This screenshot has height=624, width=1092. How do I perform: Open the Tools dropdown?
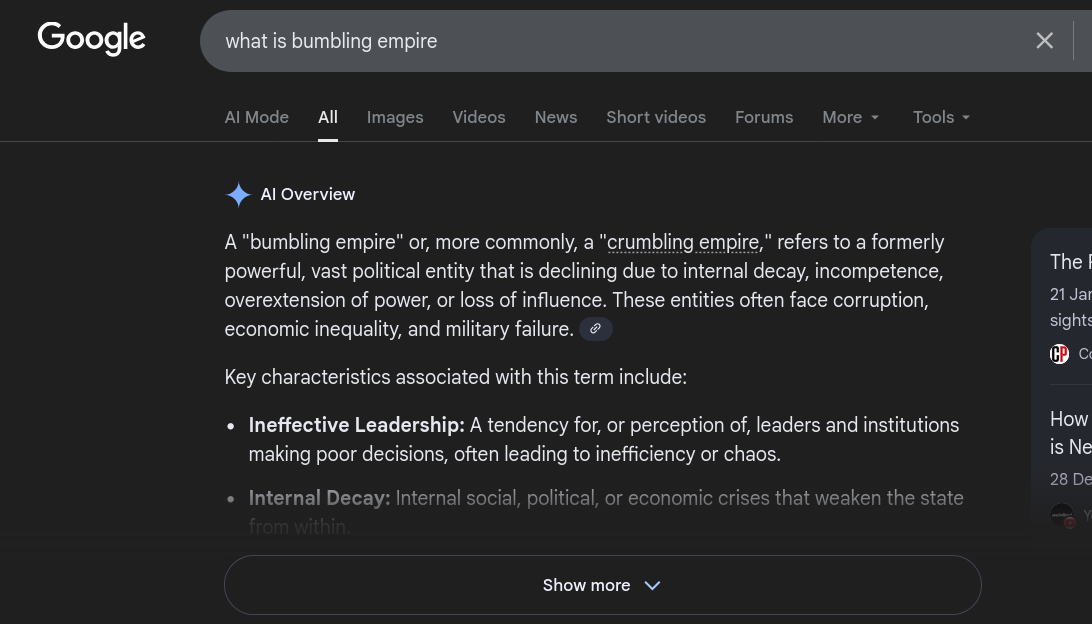[942, 117]
